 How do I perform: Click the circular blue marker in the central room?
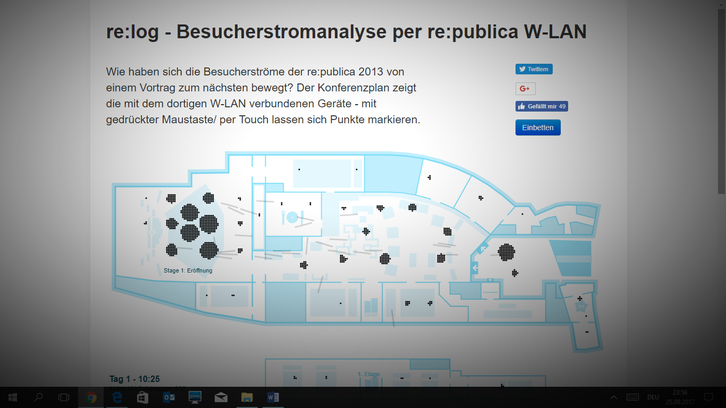point(292,217)
